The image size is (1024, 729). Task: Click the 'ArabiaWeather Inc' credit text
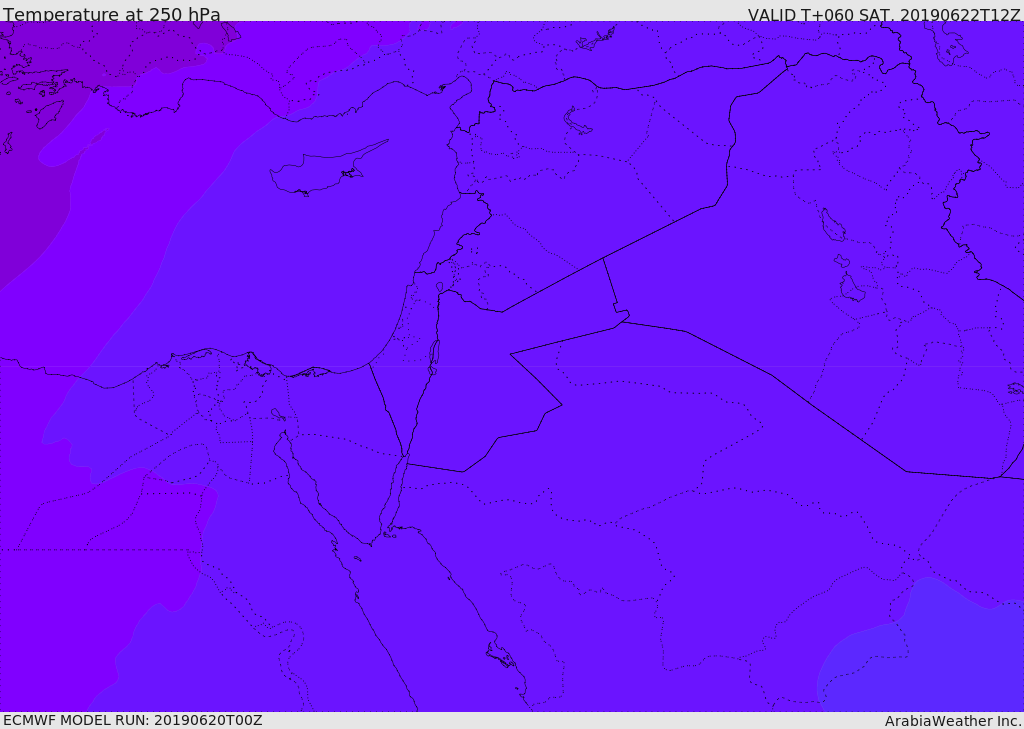point(952,721)
